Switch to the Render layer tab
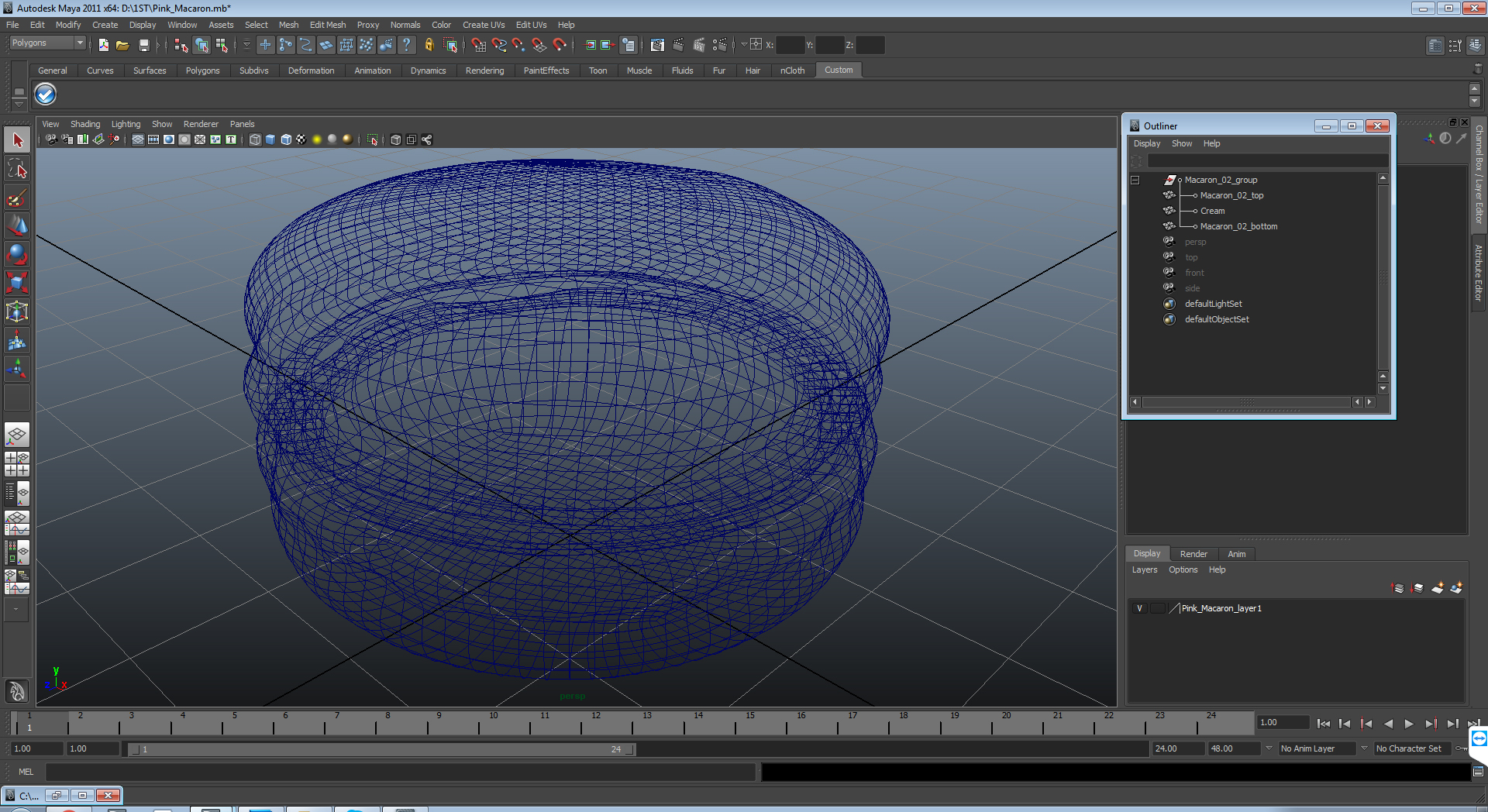Viewport: 1488px width, 812px height. [x=1193, y=554]
